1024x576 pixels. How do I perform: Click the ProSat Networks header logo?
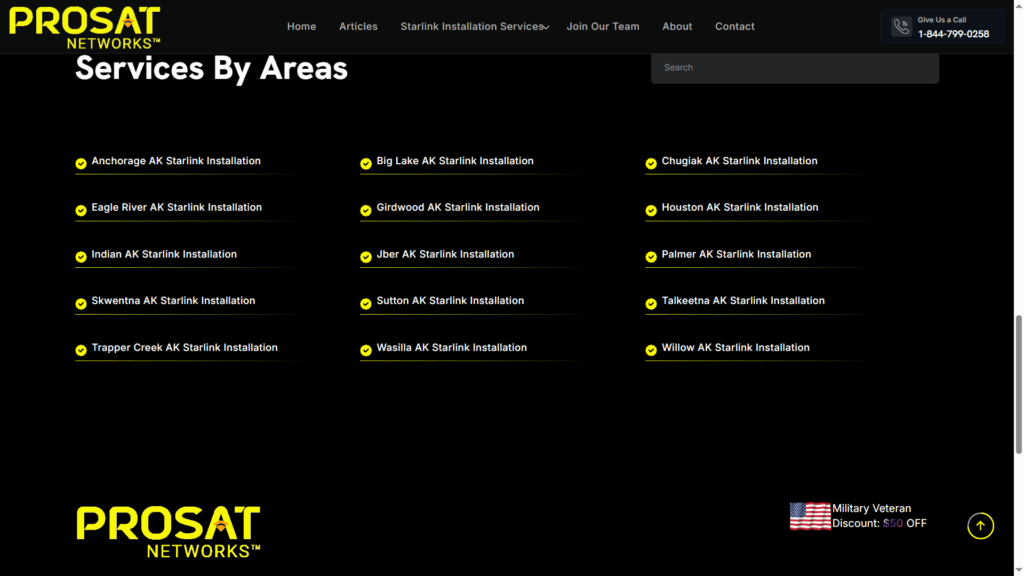85,27
